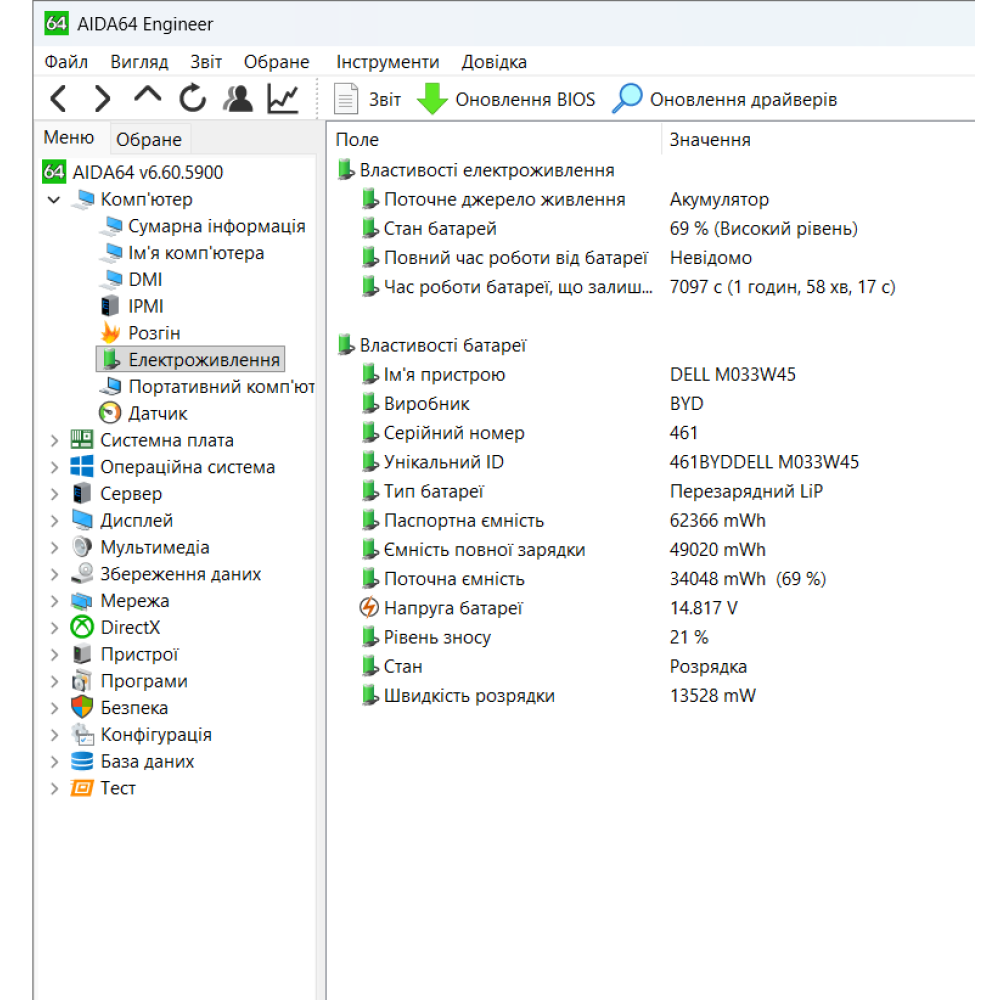Click the user accounts toolbar icon
This screenshot has width=1000, height=1000.
coord(240,98)
